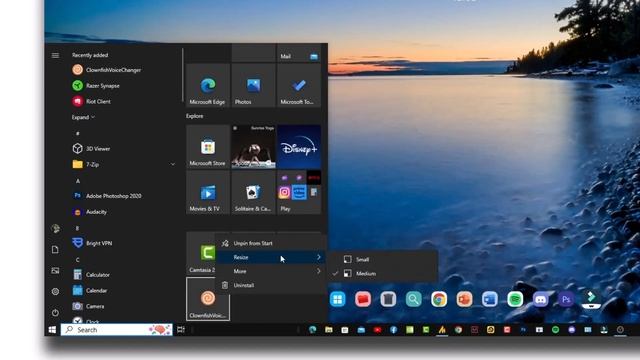Click the Start menu hamburger icon

click(x=55, y=55)
